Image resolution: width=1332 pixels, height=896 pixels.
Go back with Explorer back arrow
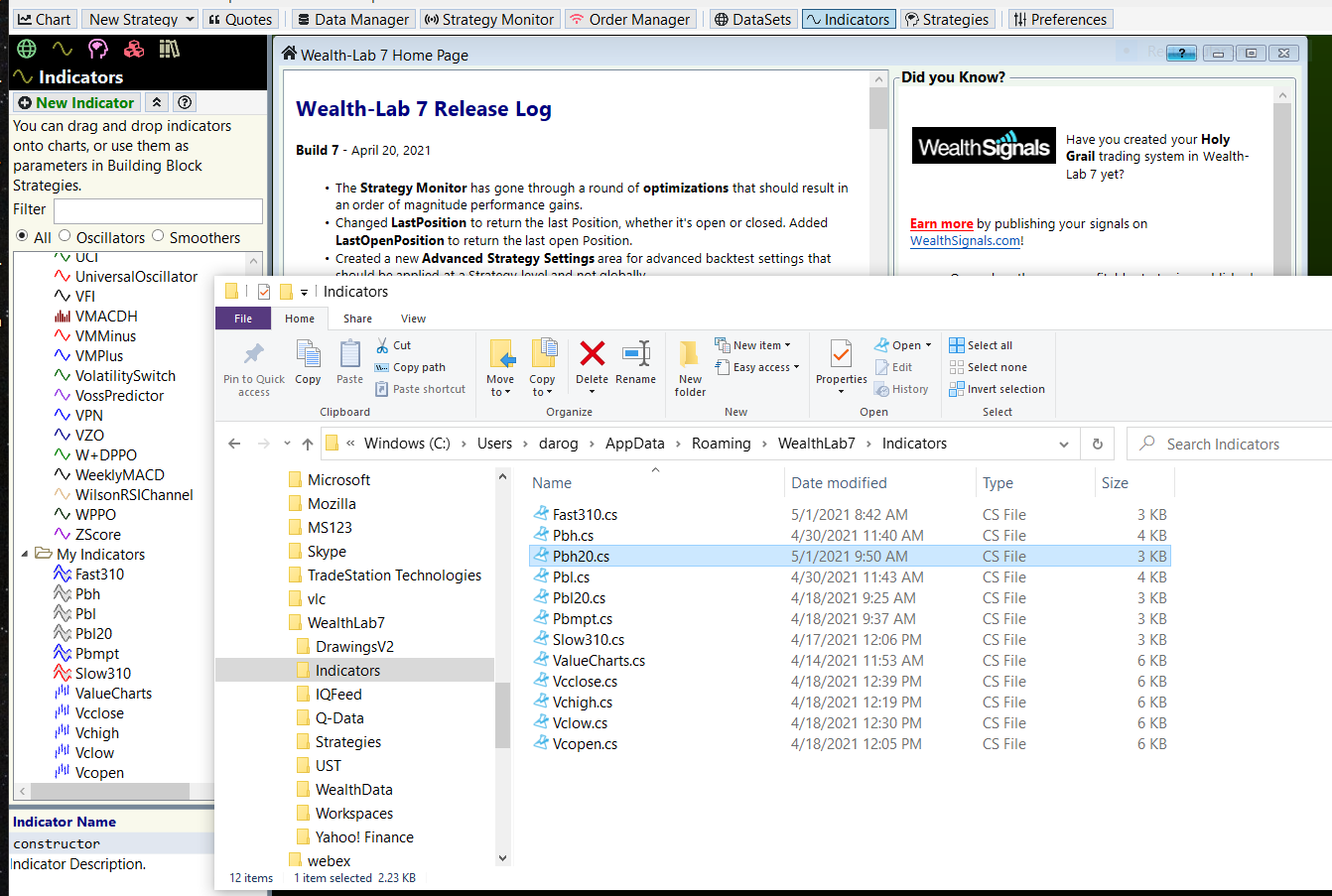234,444
